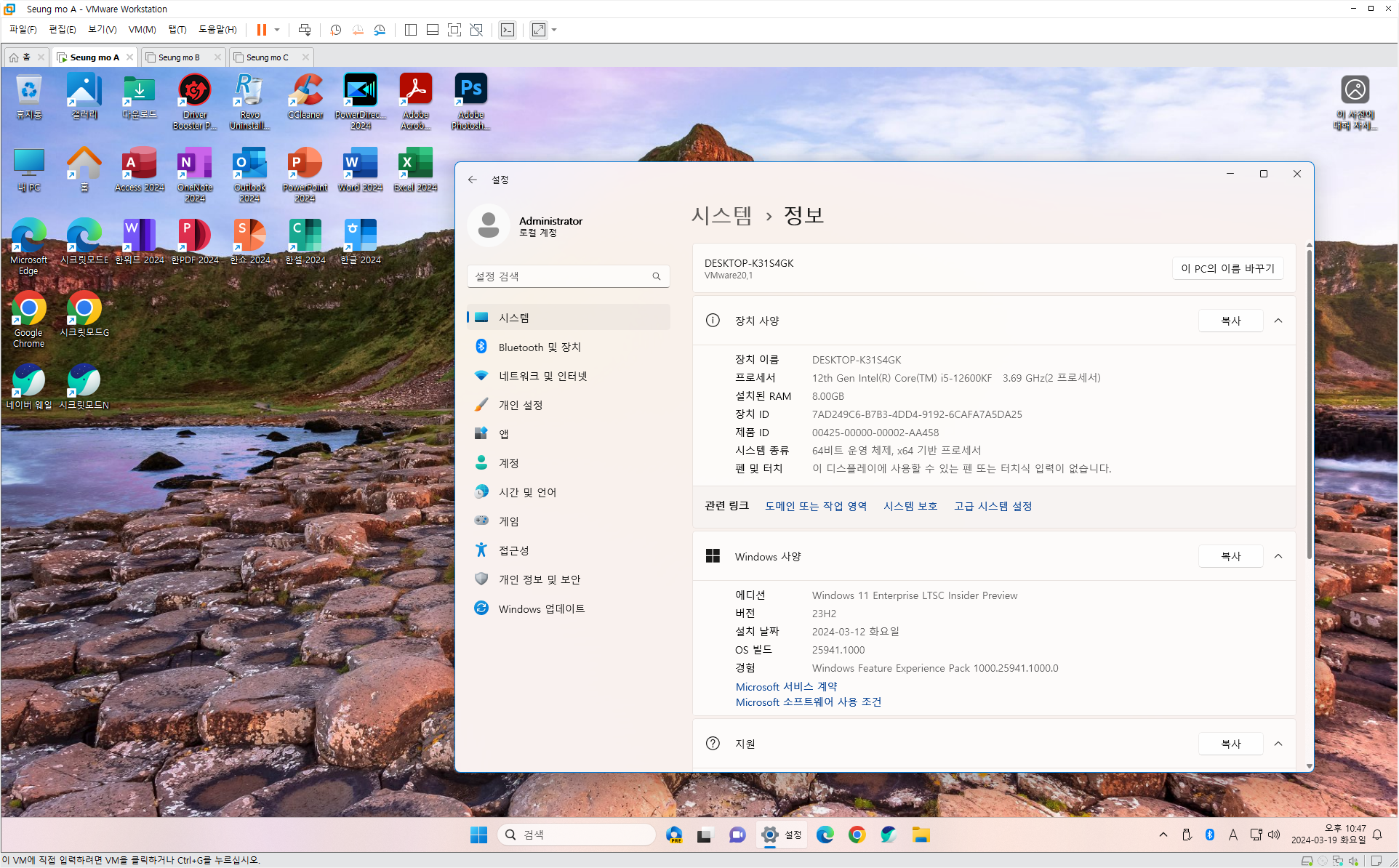Click the Send Ctrl+Alt+Del toolbar icon
This screenshot has height=868, width=1399.
(305, 30)
